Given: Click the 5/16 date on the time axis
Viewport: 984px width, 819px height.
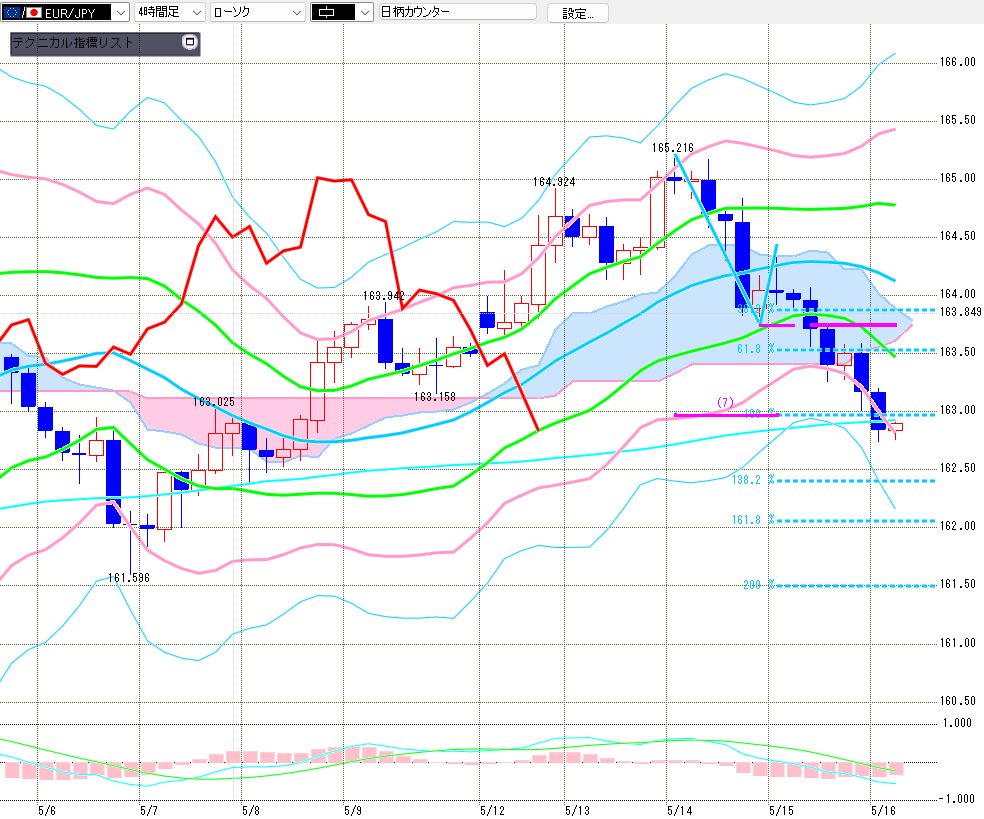Looking at the screenshot, I should 884,810.
